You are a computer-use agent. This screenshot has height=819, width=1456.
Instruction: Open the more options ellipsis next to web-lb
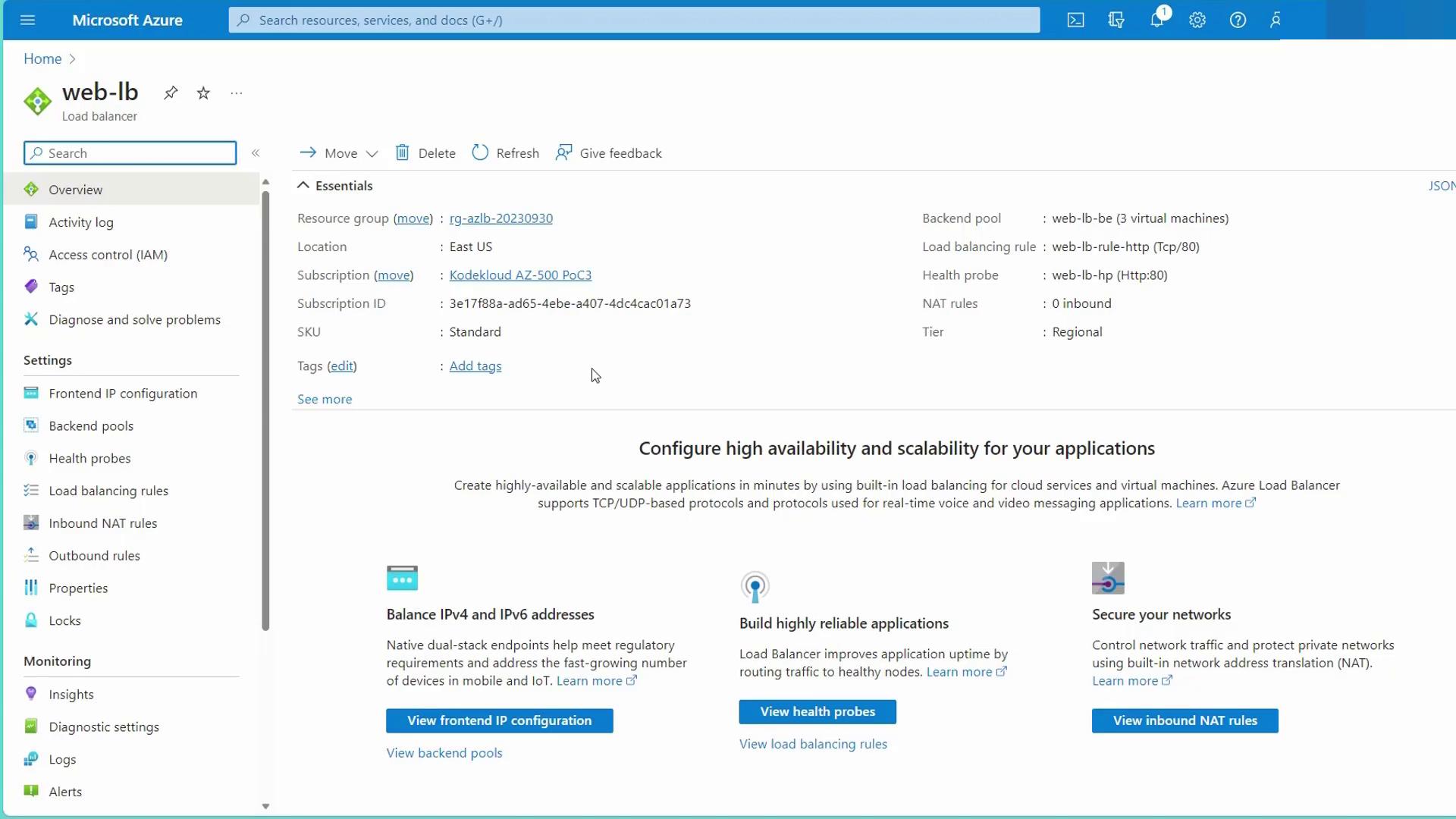coord(237,93)
